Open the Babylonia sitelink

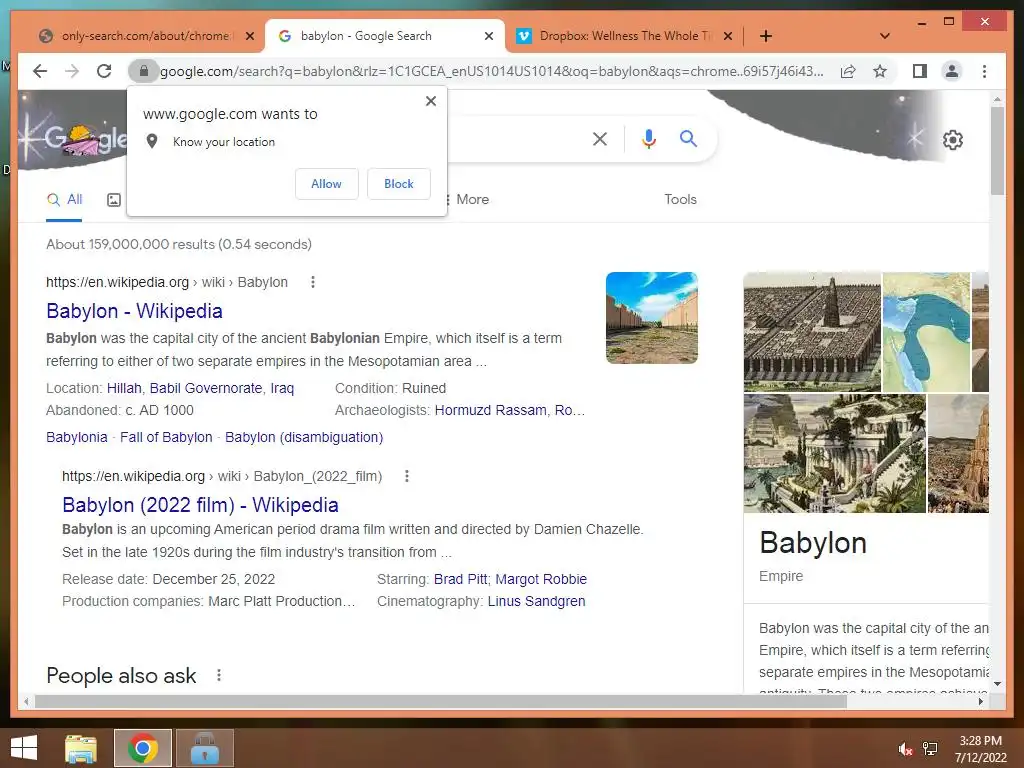[x=76, y=437]
